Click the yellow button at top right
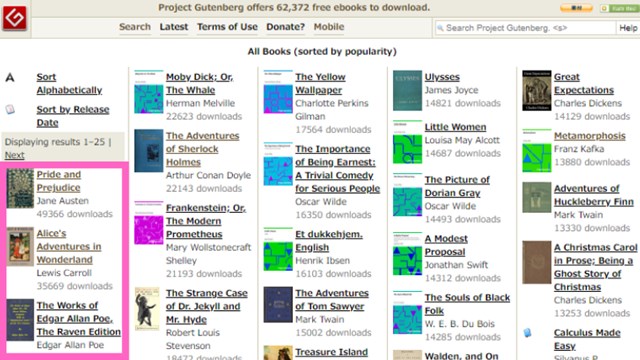This screenshot has height=360, width=640. tap(576, 8)
